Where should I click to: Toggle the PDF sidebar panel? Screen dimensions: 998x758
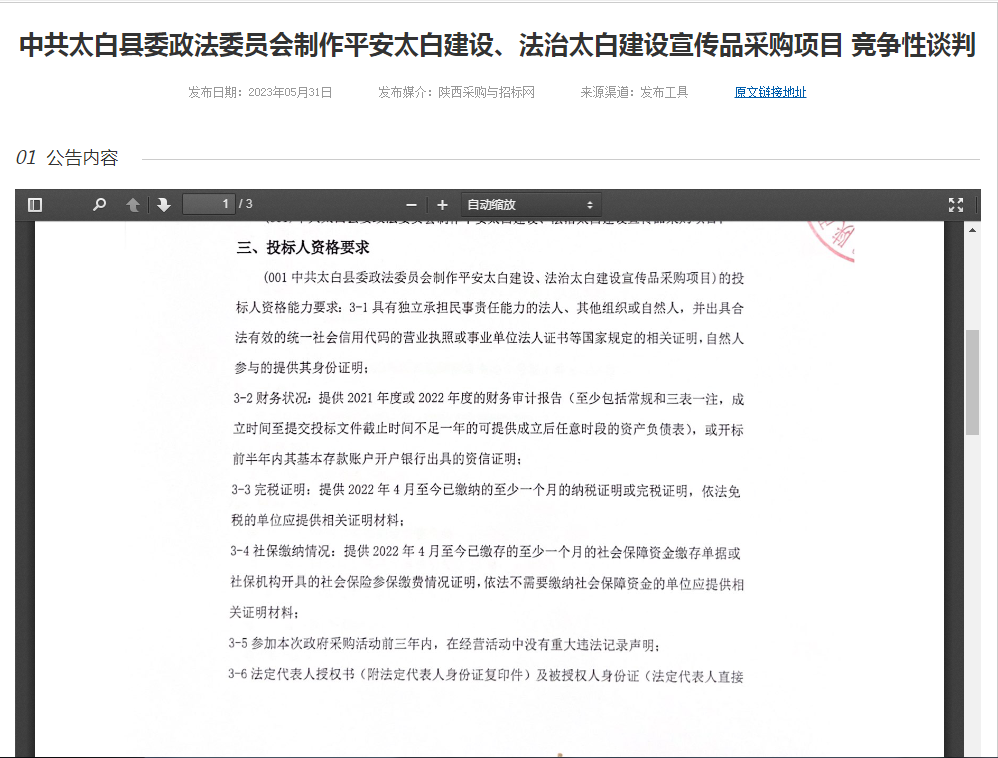point(35,205)
